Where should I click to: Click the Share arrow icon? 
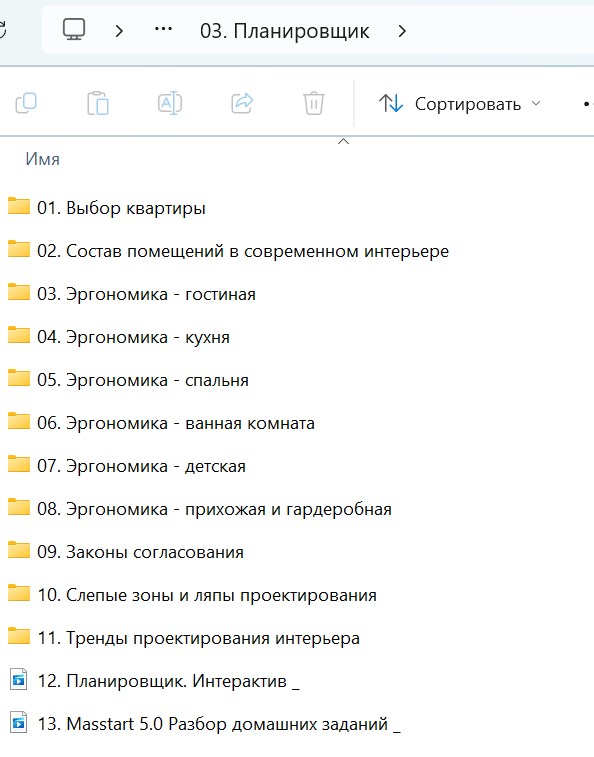point(242,103)
